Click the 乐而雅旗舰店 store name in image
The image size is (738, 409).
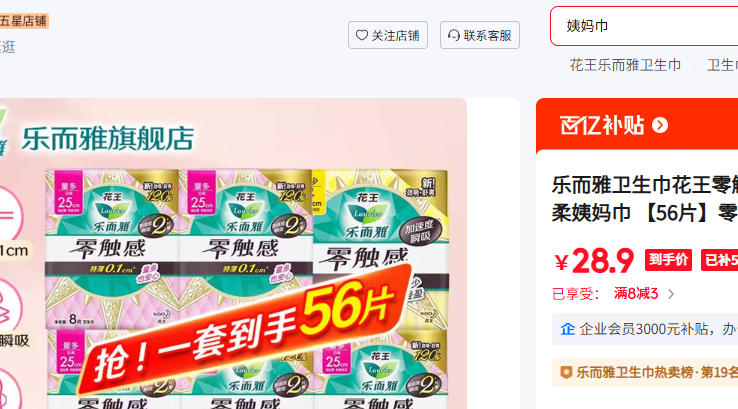point(107,139)
